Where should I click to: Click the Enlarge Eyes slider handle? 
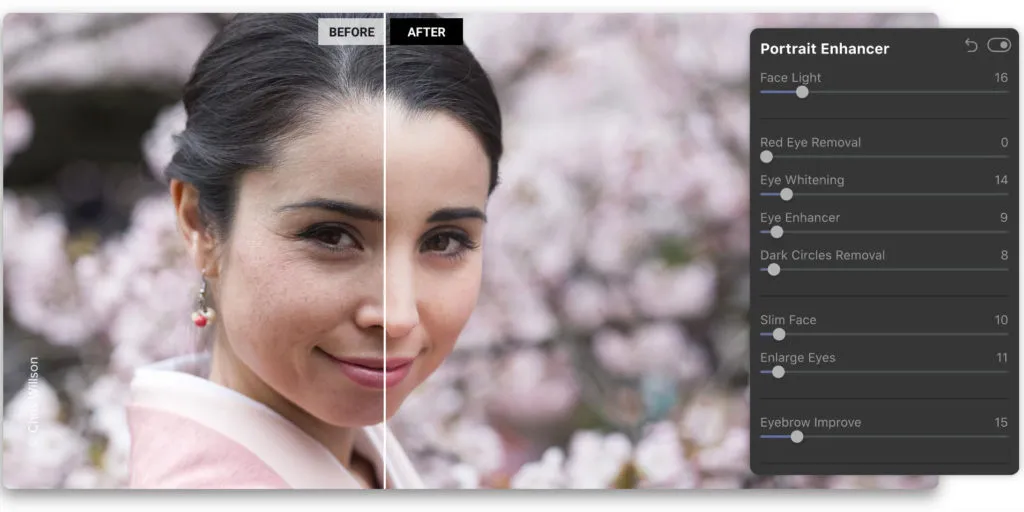click(x=779, y=372)
